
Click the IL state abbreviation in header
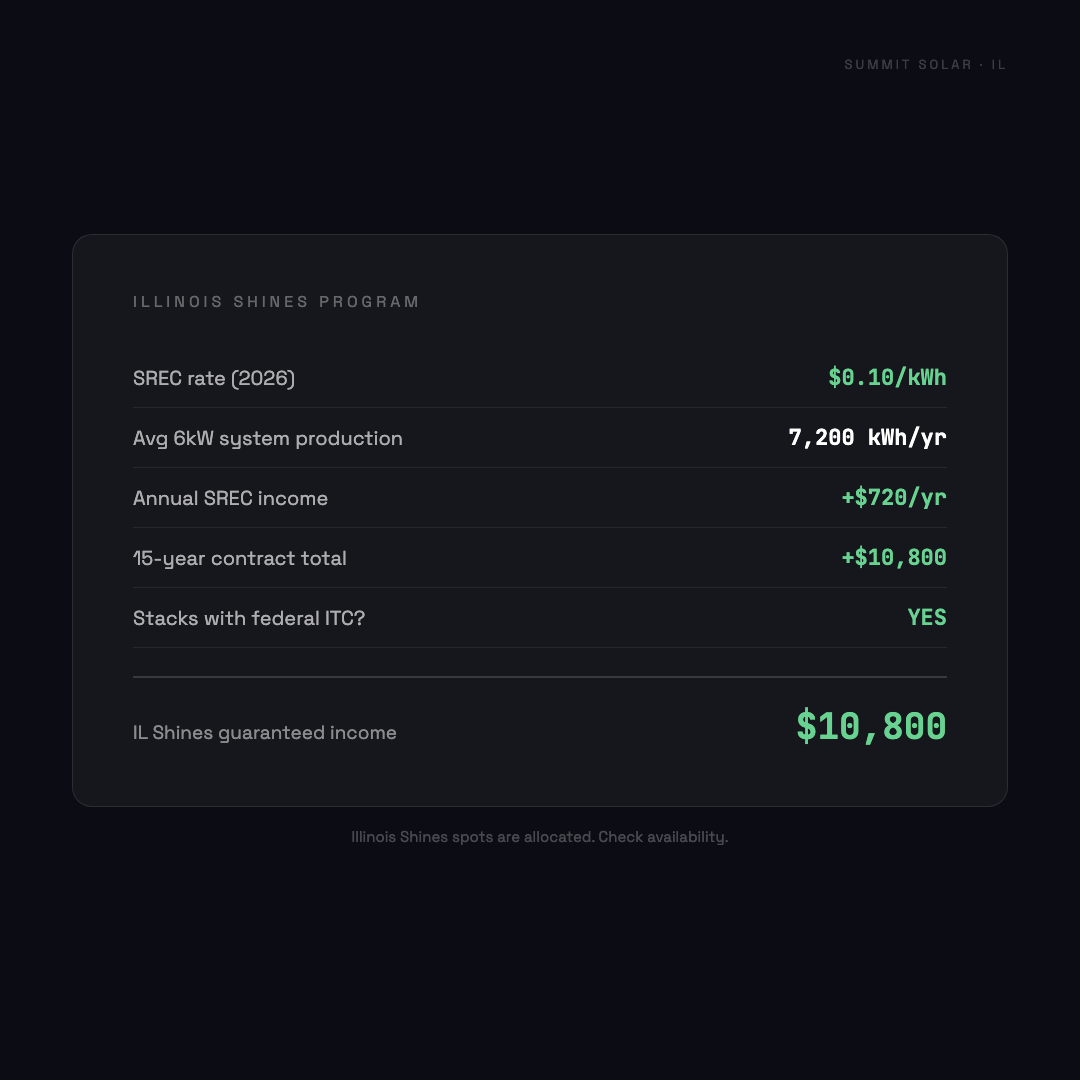(x=999, y=65)
